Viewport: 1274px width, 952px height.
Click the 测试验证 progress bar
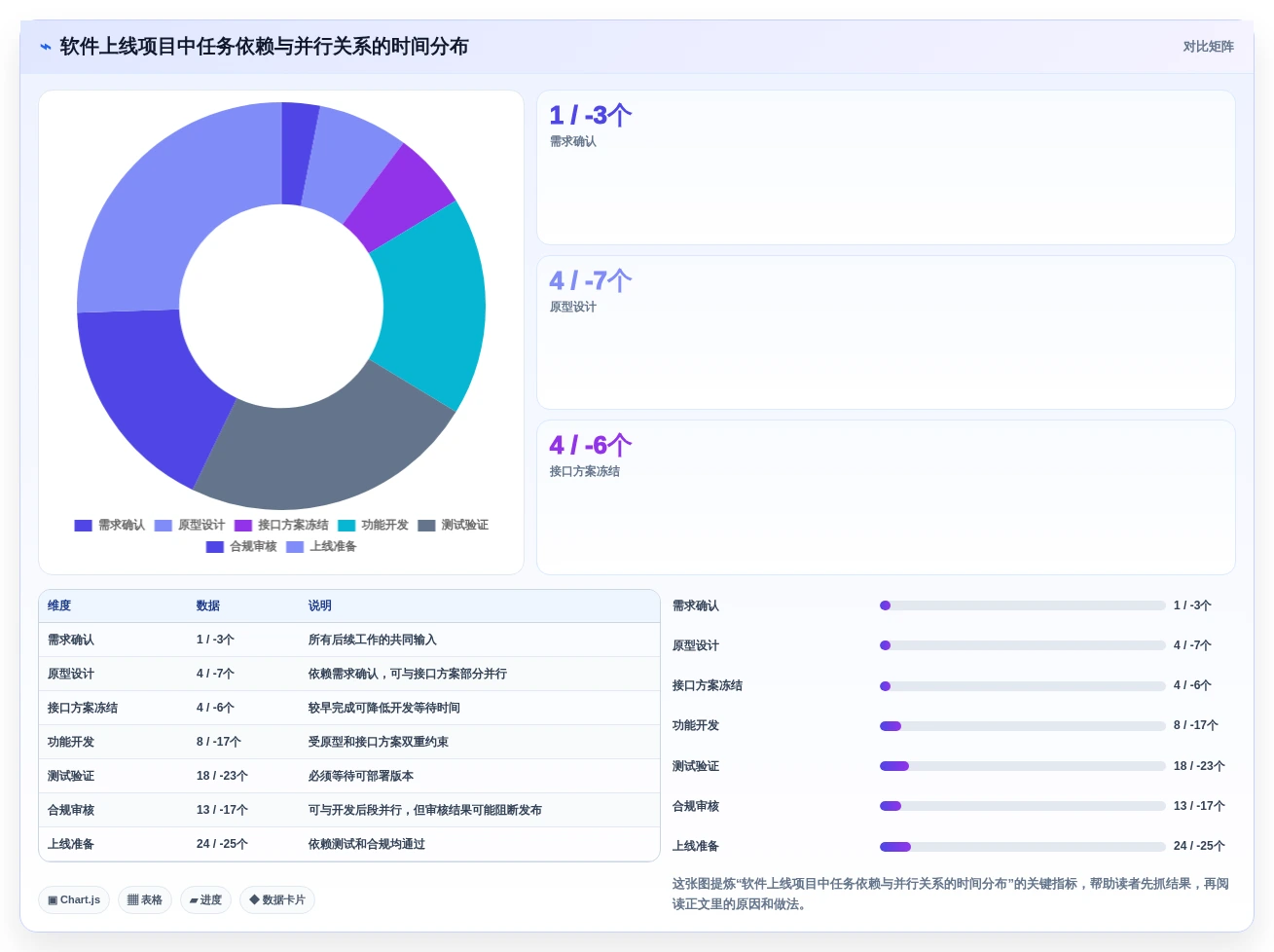coord(1022,766)
